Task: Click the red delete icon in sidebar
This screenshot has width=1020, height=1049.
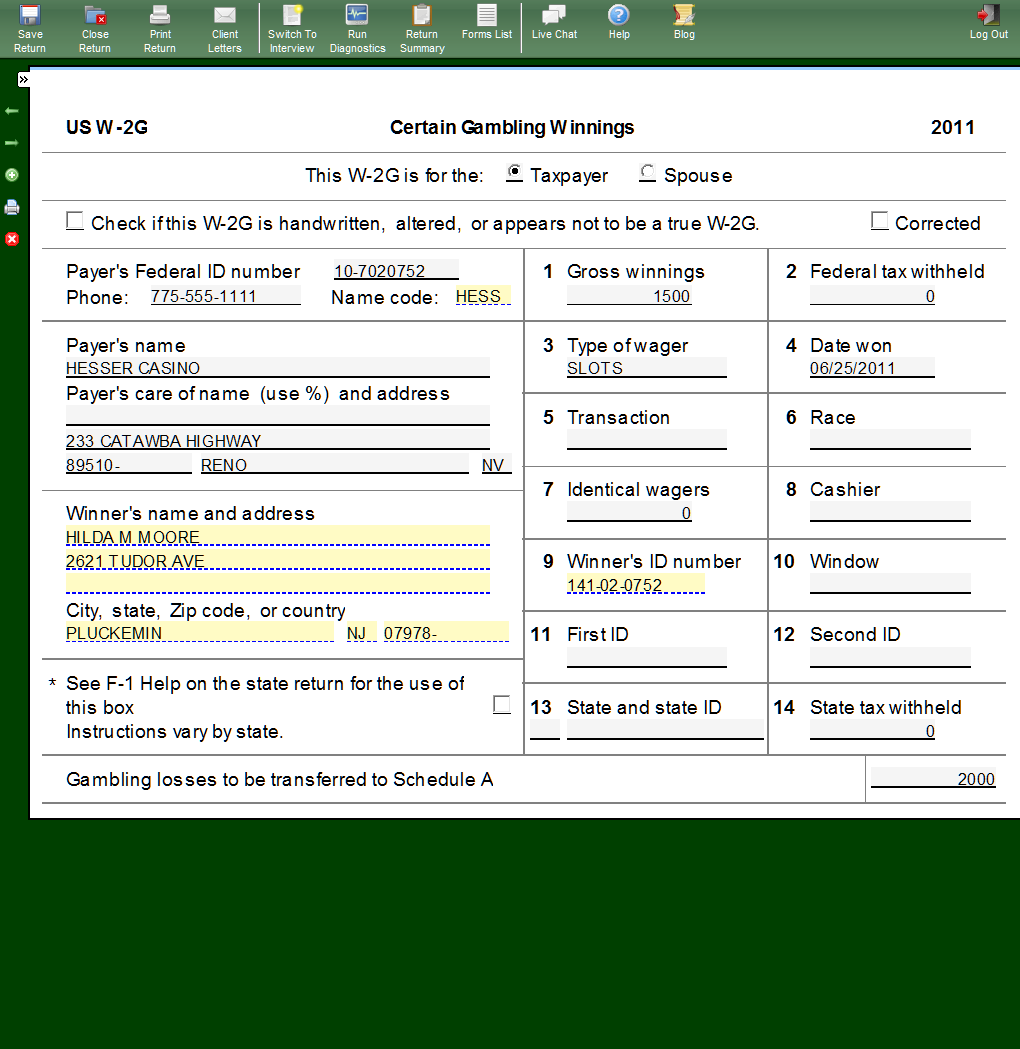Action: pos(12,239)
